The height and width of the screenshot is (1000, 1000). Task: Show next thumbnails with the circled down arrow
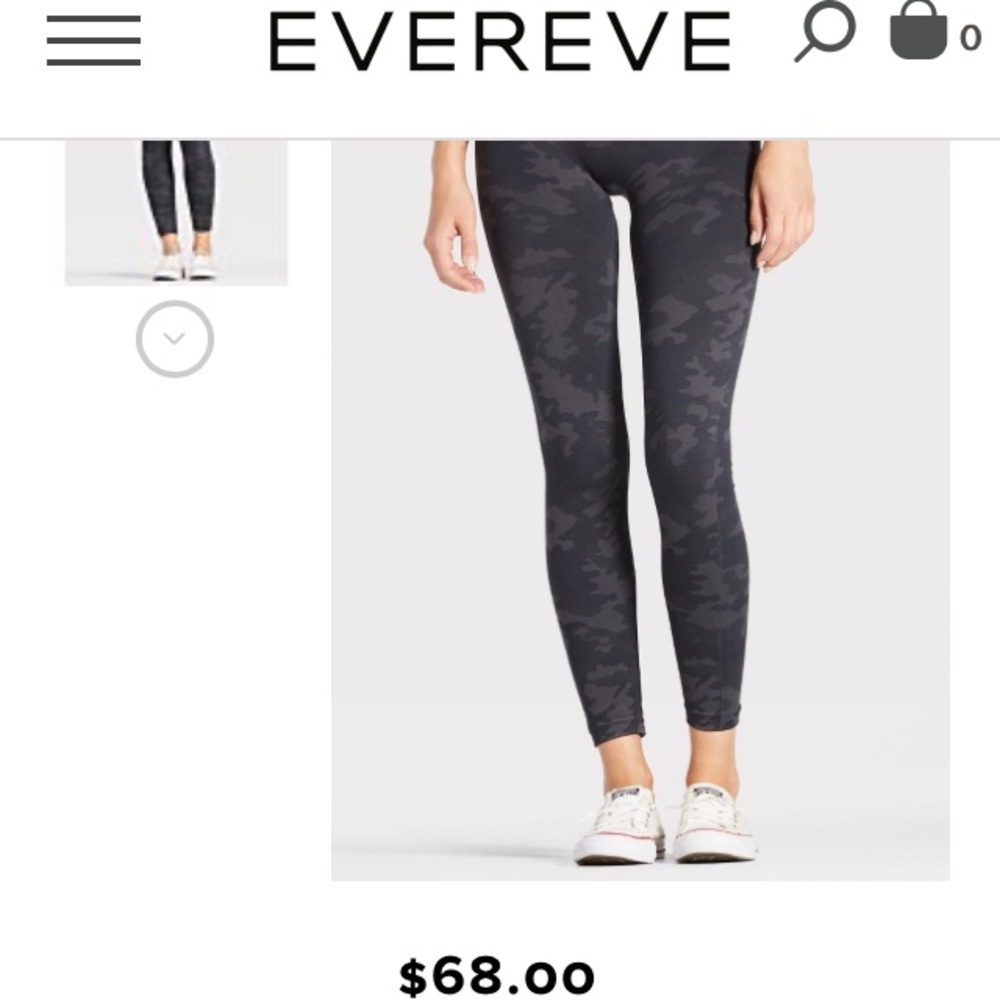click(175, 339)
